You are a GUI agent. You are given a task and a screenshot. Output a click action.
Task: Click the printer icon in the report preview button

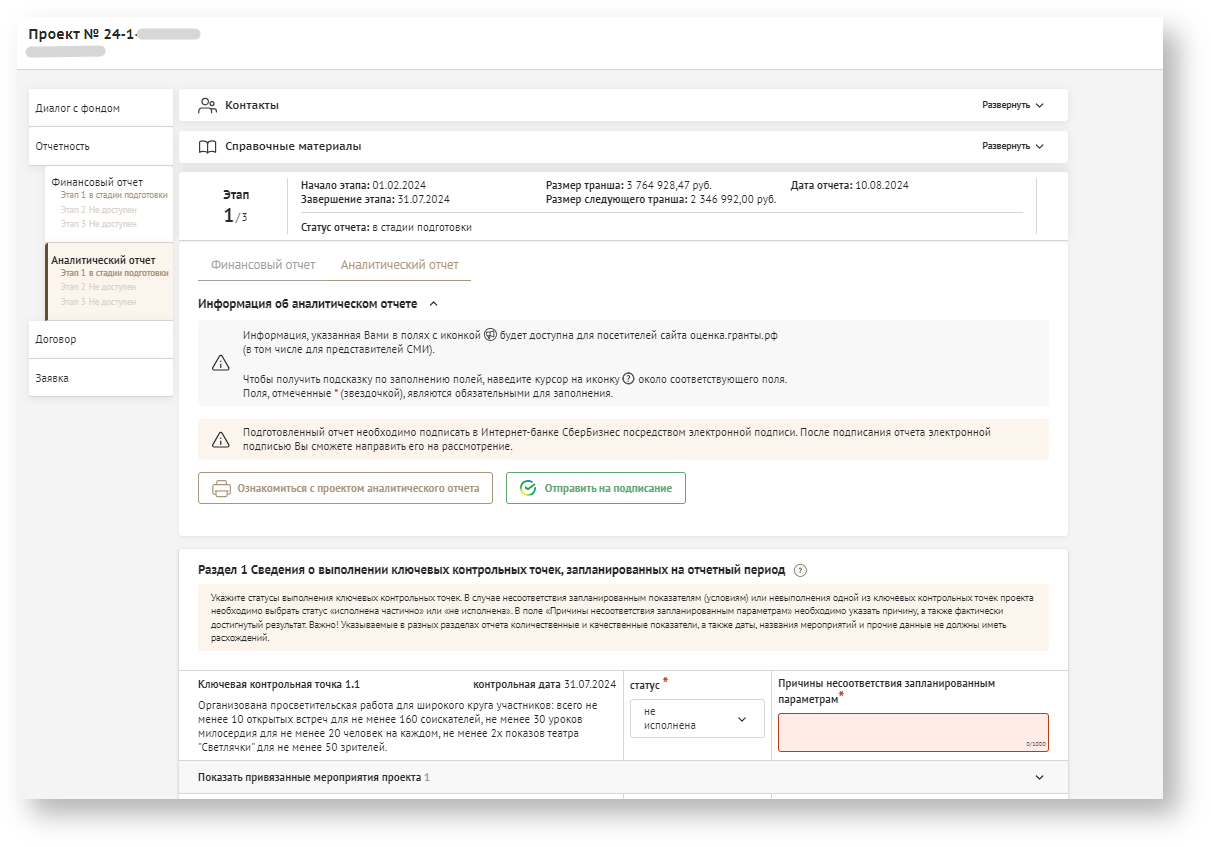click(x=221, y=489)
